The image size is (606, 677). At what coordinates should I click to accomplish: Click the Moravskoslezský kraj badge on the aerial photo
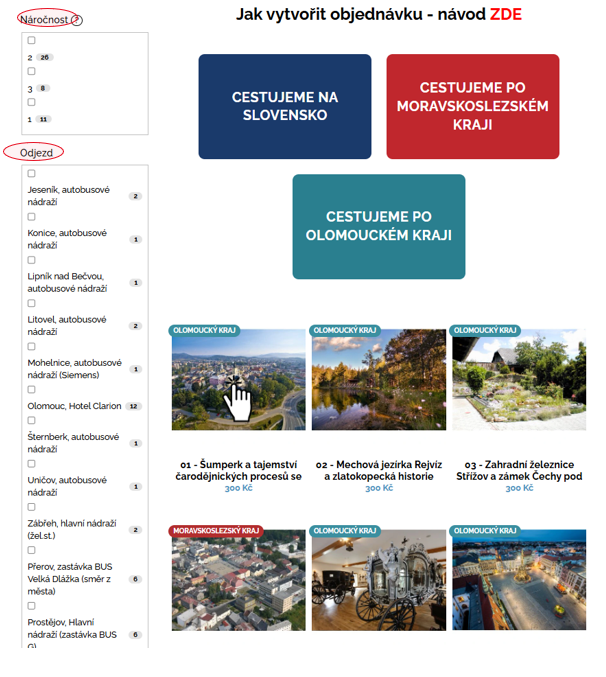click(x=216, y=531)
